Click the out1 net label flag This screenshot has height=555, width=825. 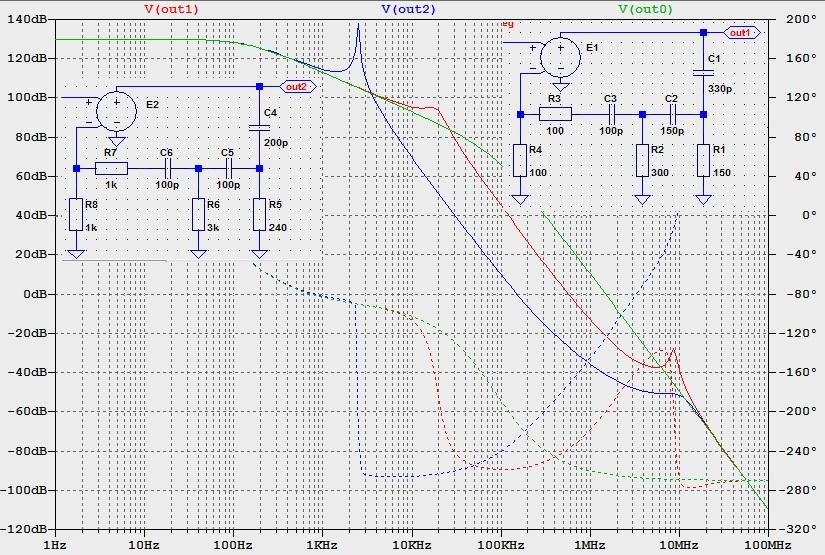[x=742, y=33]
